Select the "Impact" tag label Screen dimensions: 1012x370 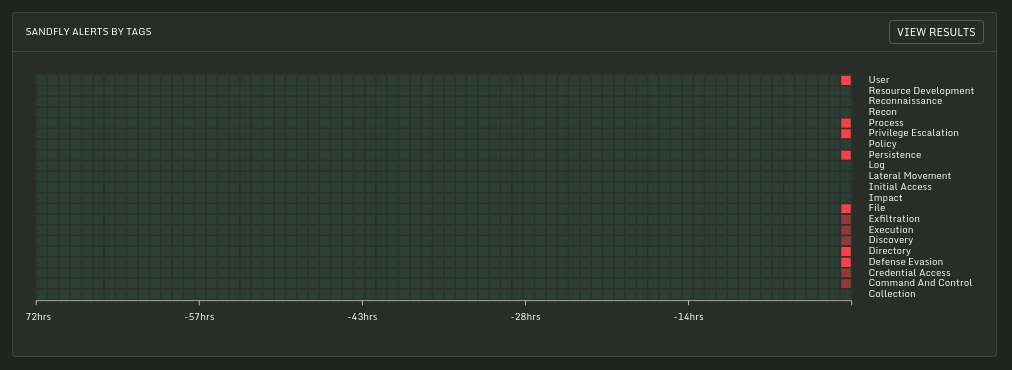pos(885,198)
